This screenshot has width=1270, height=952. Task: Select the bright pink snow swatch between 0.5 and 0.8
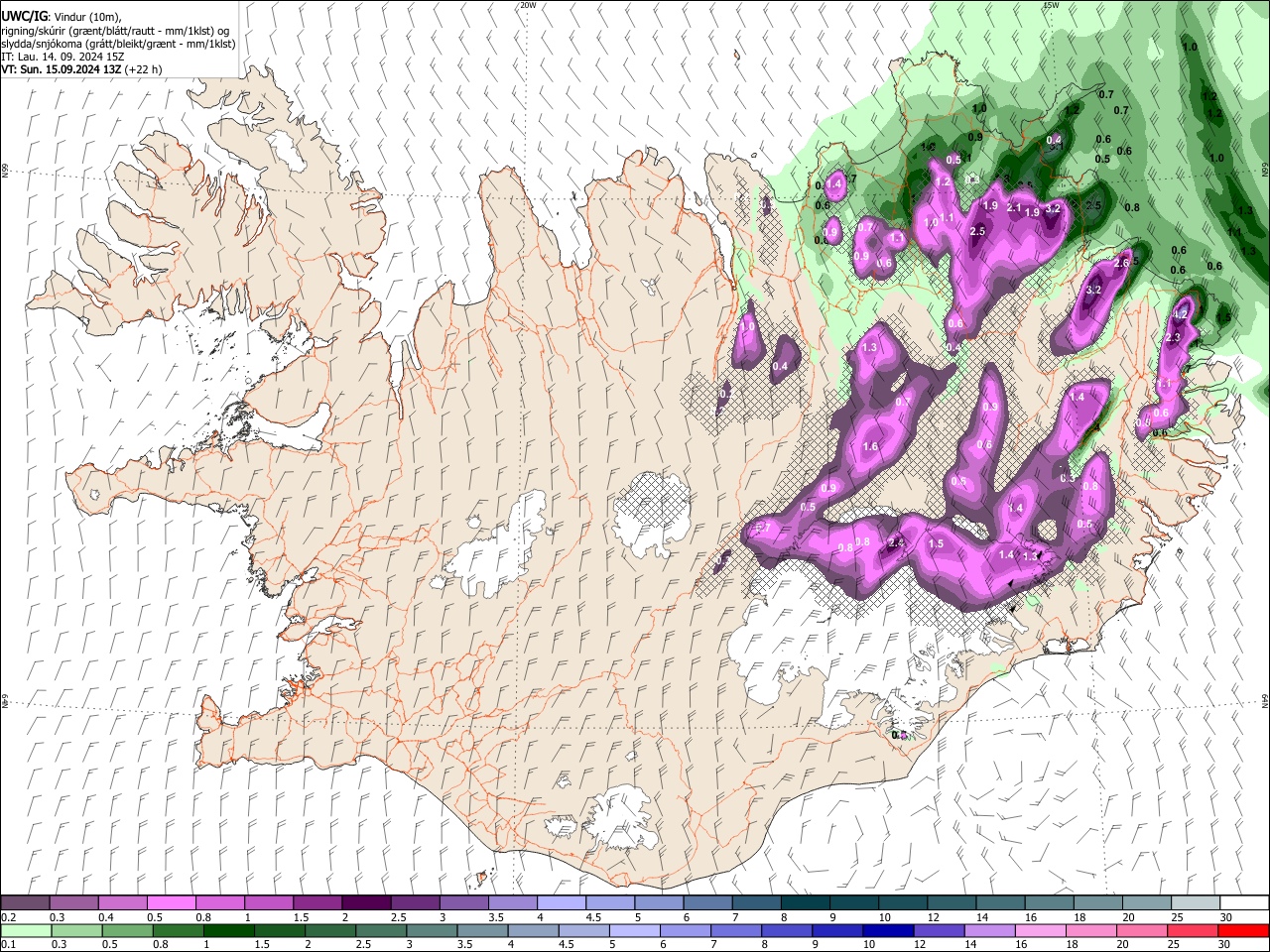click(x=171, y=903)
